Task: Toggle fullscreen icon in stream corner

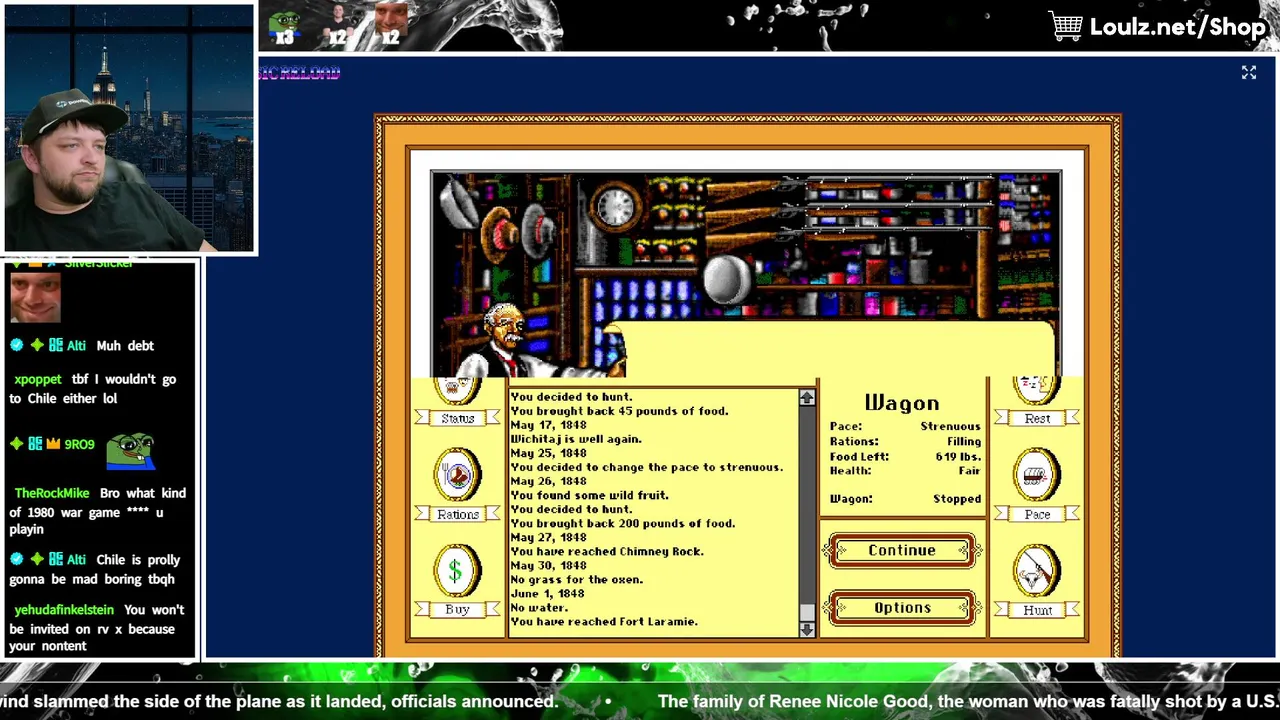Action: [1249, 72]
